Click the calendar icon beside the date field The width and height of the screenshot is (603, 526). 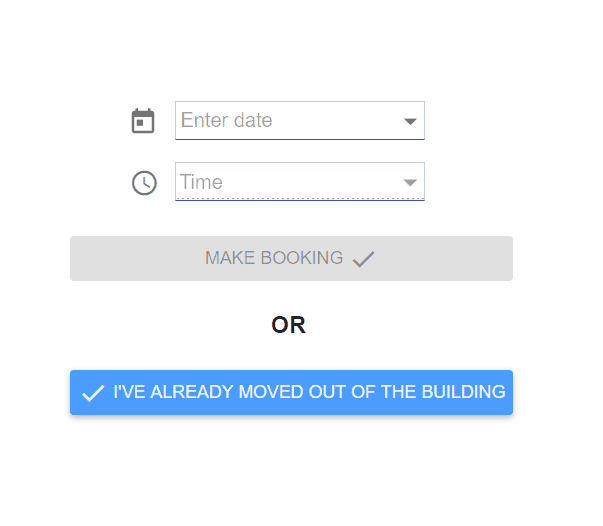pyautogui.click(x=143, y=121)
